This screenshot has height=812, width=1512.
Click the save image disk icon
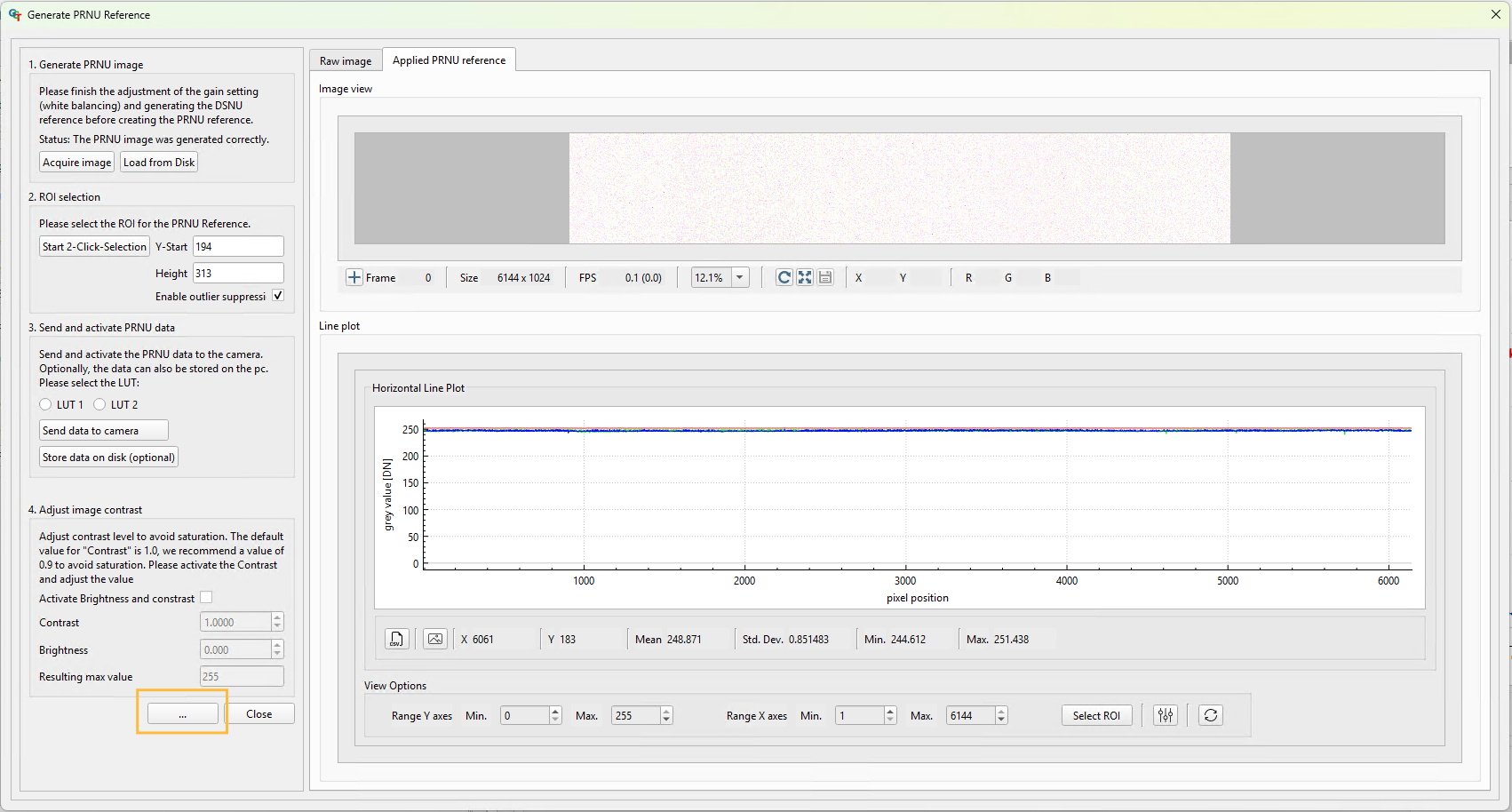(825, 277)
